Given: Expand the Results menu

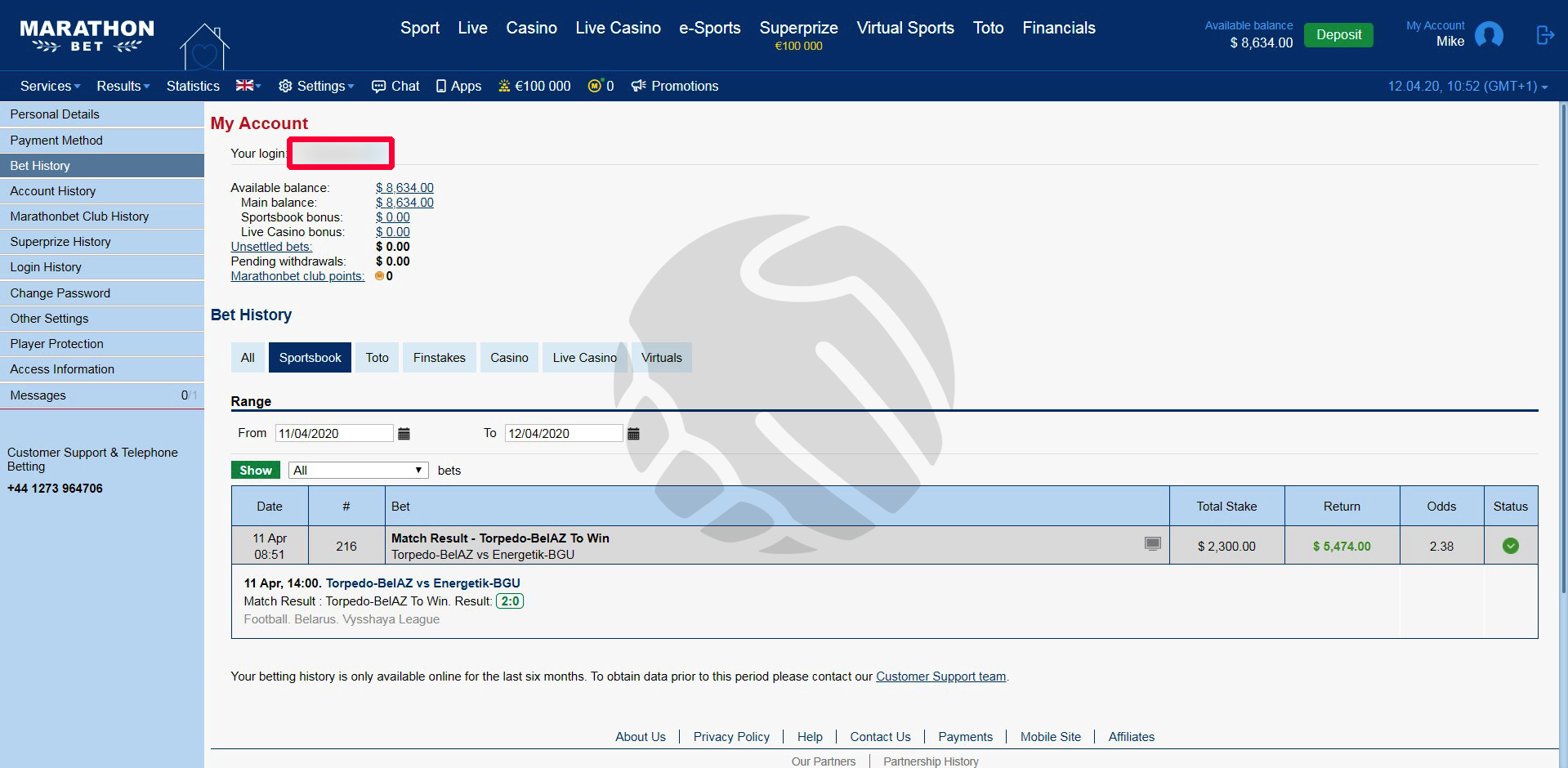Looking at the screenshot, I should tap(123, 86).
